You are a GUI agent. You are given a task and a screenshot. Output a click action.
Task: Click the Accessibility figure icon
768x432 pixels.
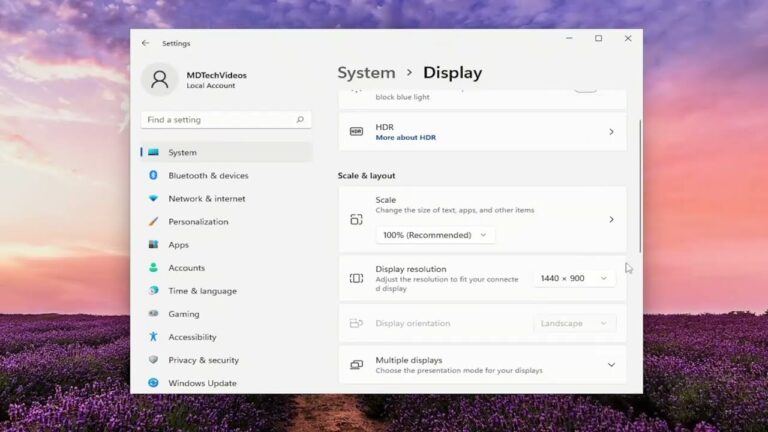[x=153, y=336]
